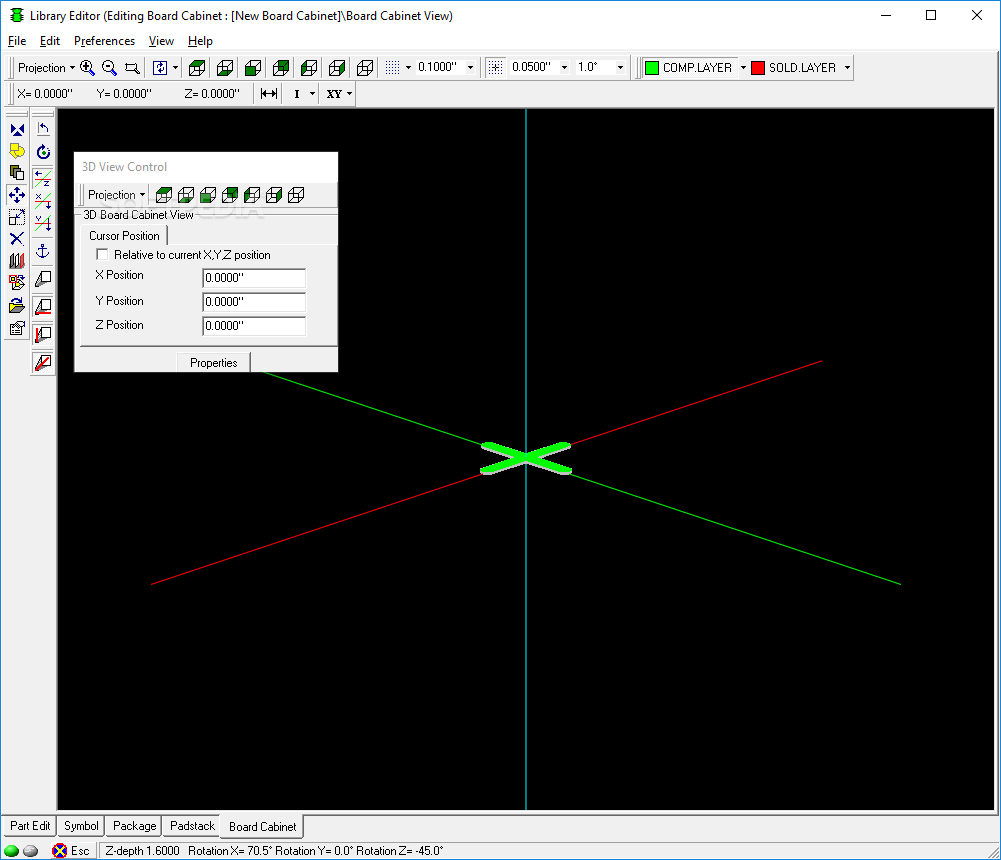Click the dotted grid display icon

point(393,68)
